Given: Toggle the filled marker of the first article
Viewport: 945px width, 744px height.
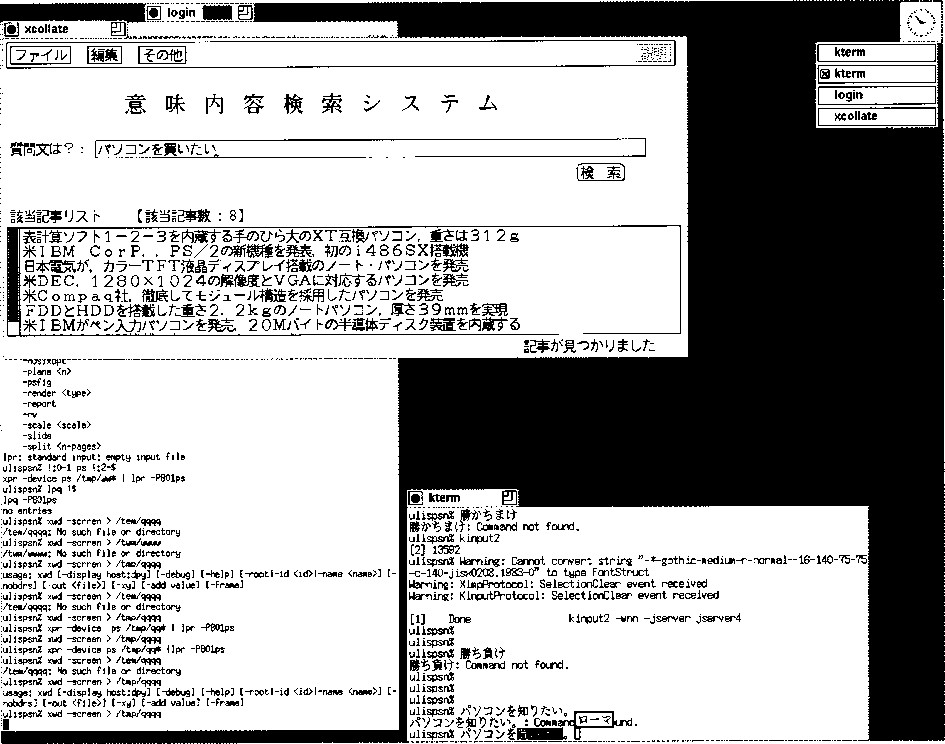Looking at the screenshot, I should point(13,237).
